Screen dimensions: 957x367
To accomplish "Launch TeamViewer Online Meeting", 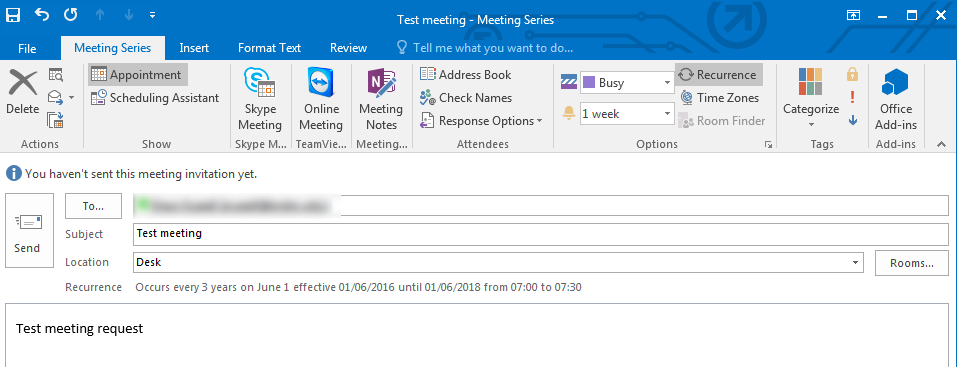I will (x=321, y=100).
